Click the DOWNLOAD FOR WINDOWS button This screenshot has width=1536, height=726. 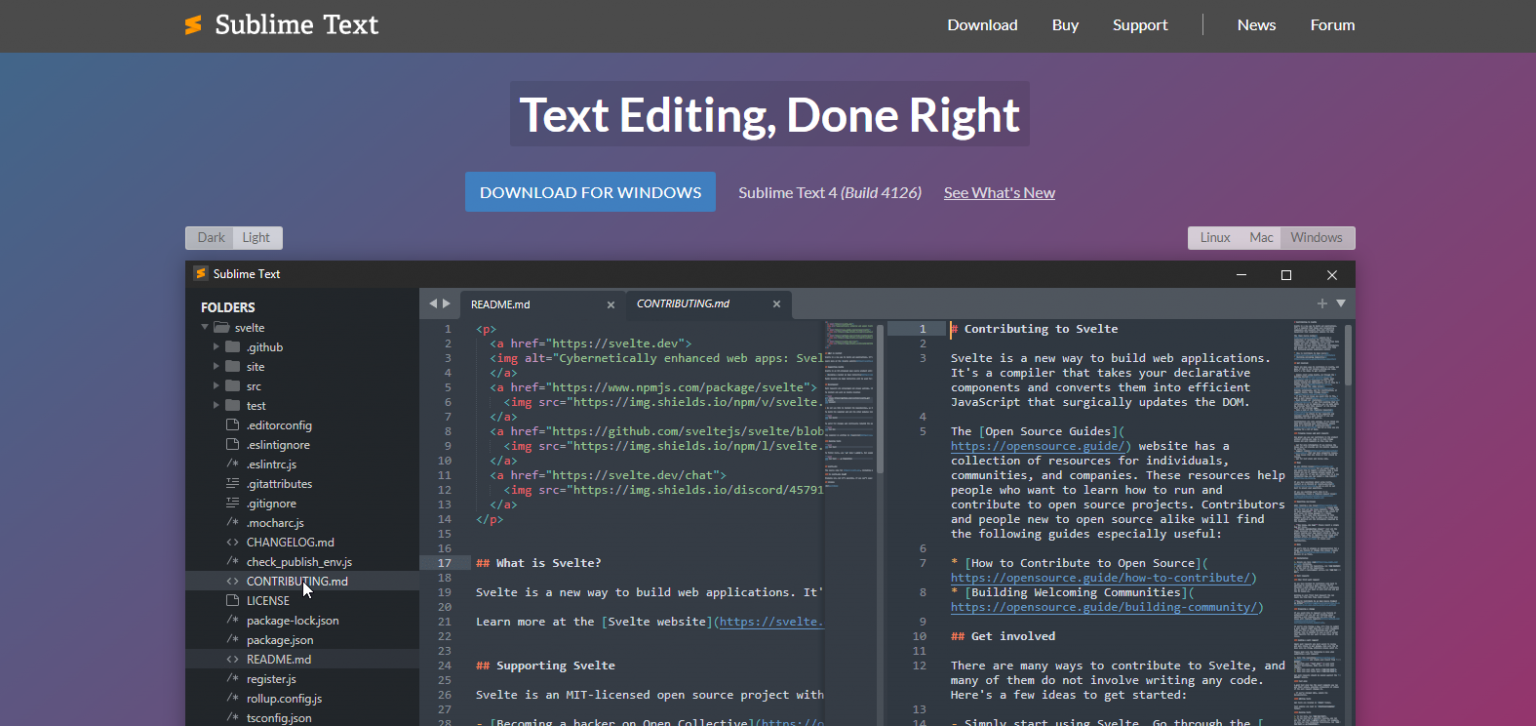[590, 192]
